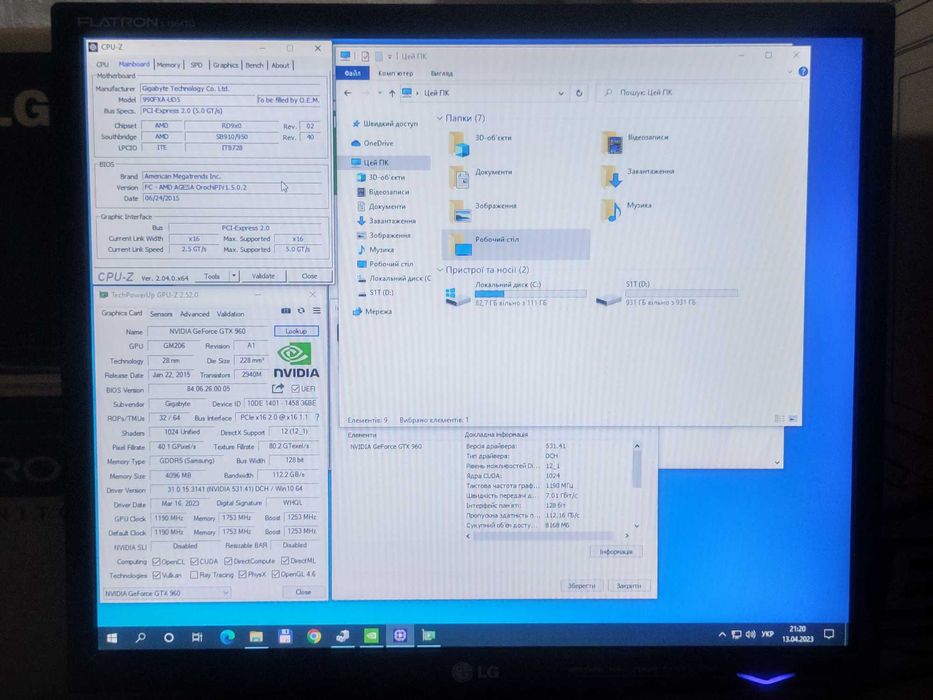Click the NVIDIA logo in GPU-Z
This screenshot has width=933, height=700.
[296, 361]
